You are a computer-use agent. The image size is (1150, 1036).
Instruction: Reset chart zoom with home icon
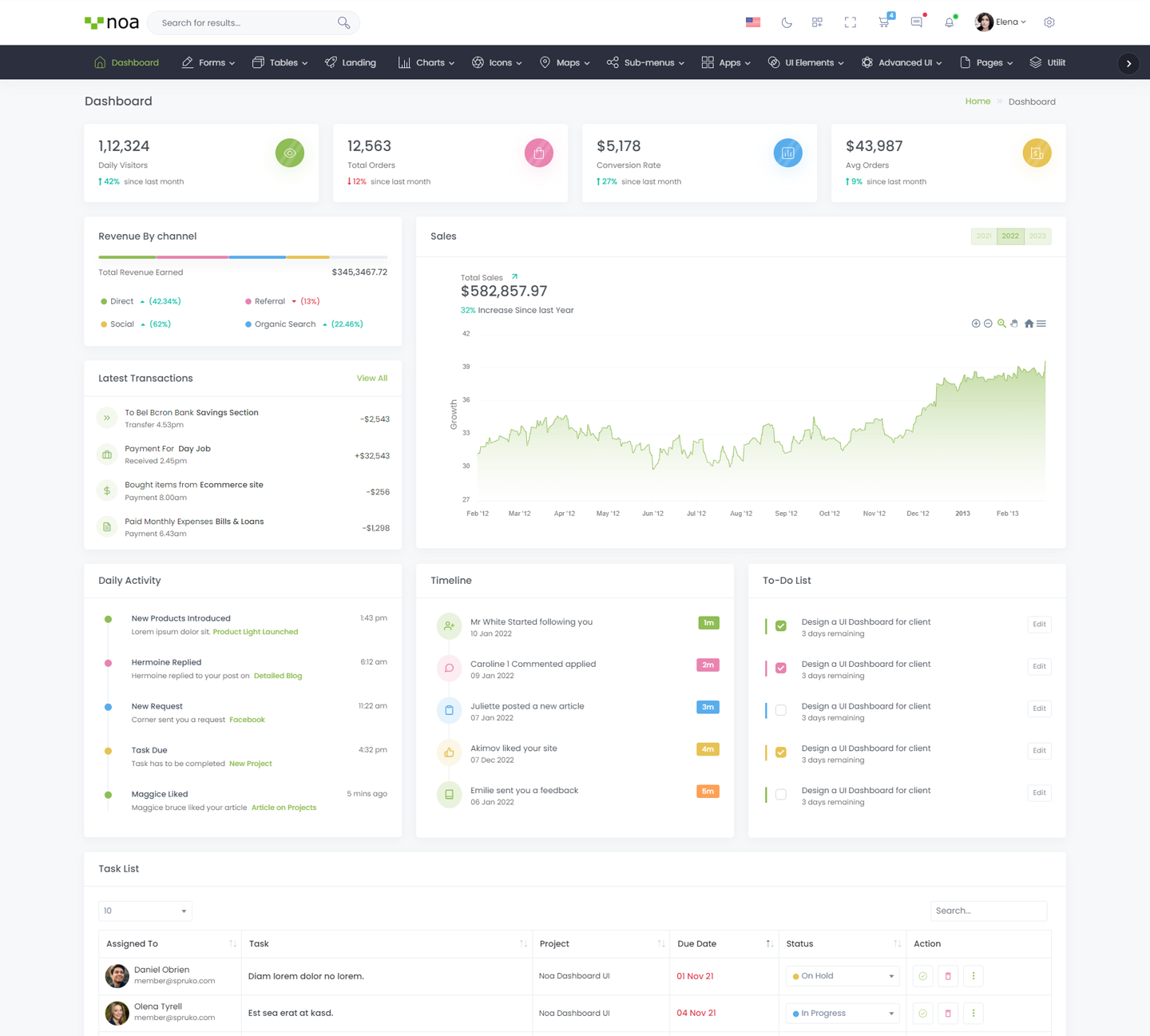[x=1029, y=324]
